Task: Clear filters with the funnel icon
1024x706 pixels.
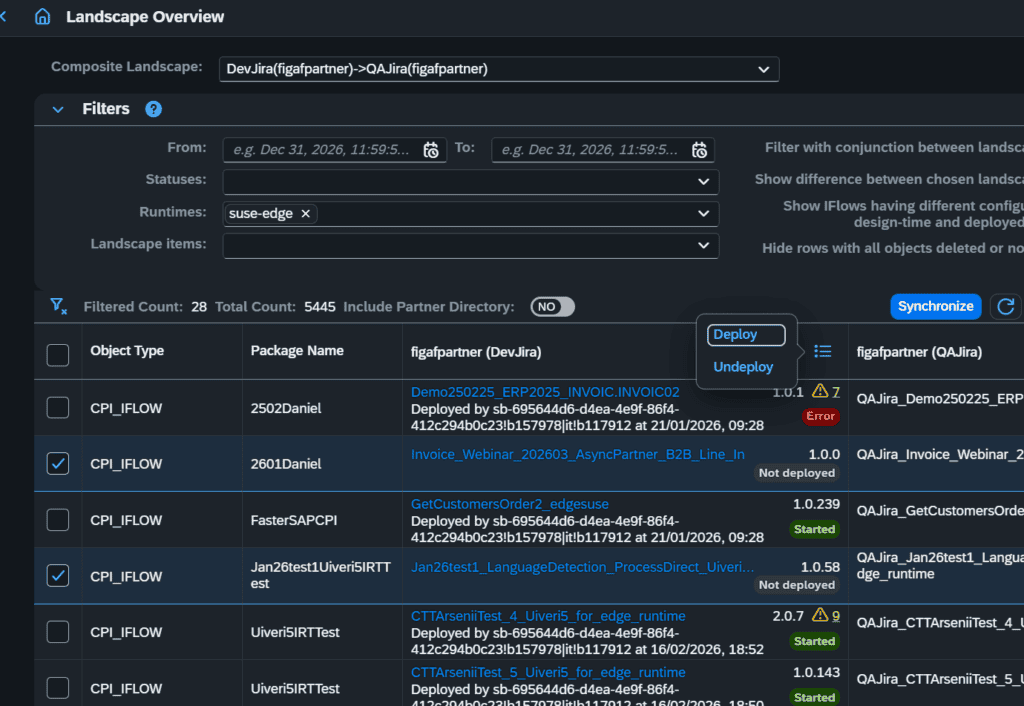Action: (58, 306)
